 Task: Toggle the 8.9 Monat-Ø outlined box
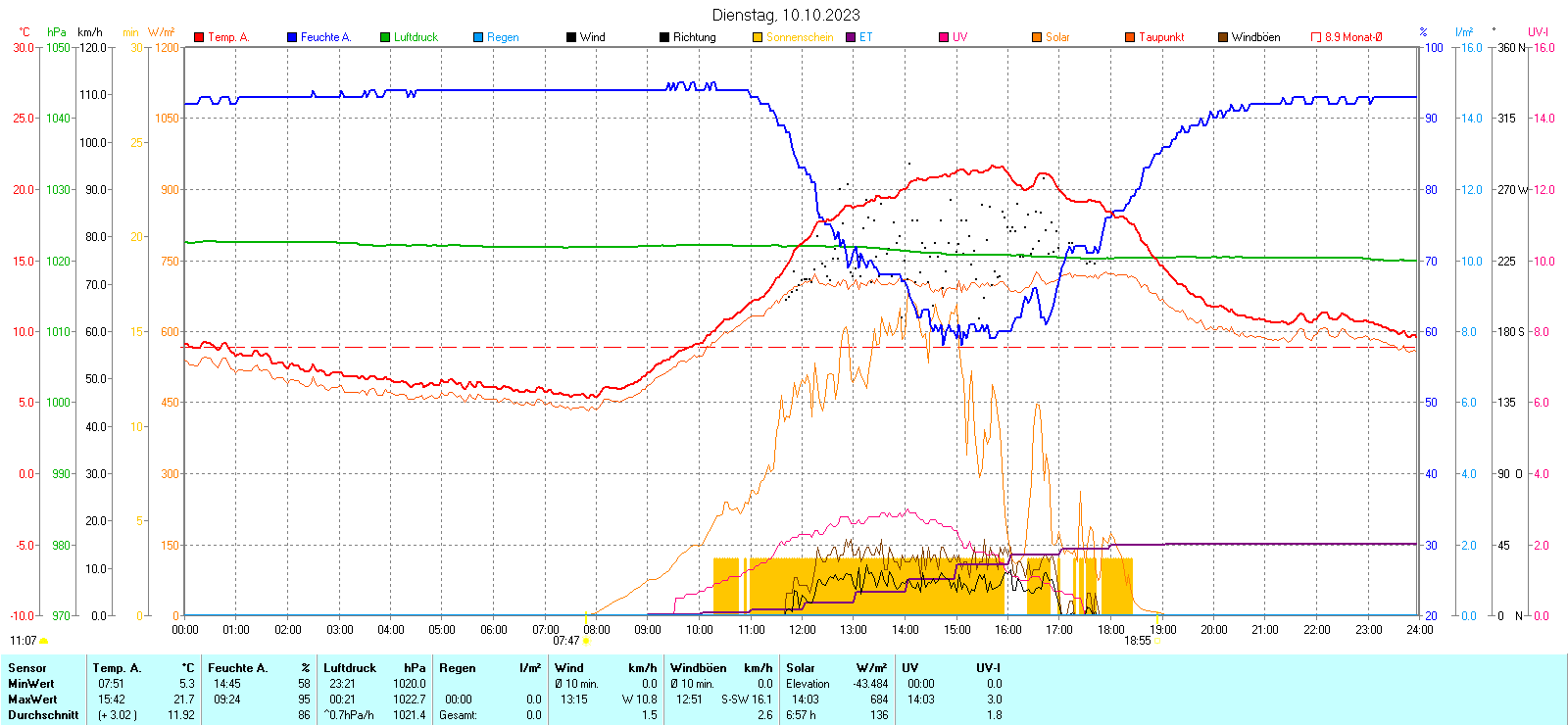[1316, 37]
